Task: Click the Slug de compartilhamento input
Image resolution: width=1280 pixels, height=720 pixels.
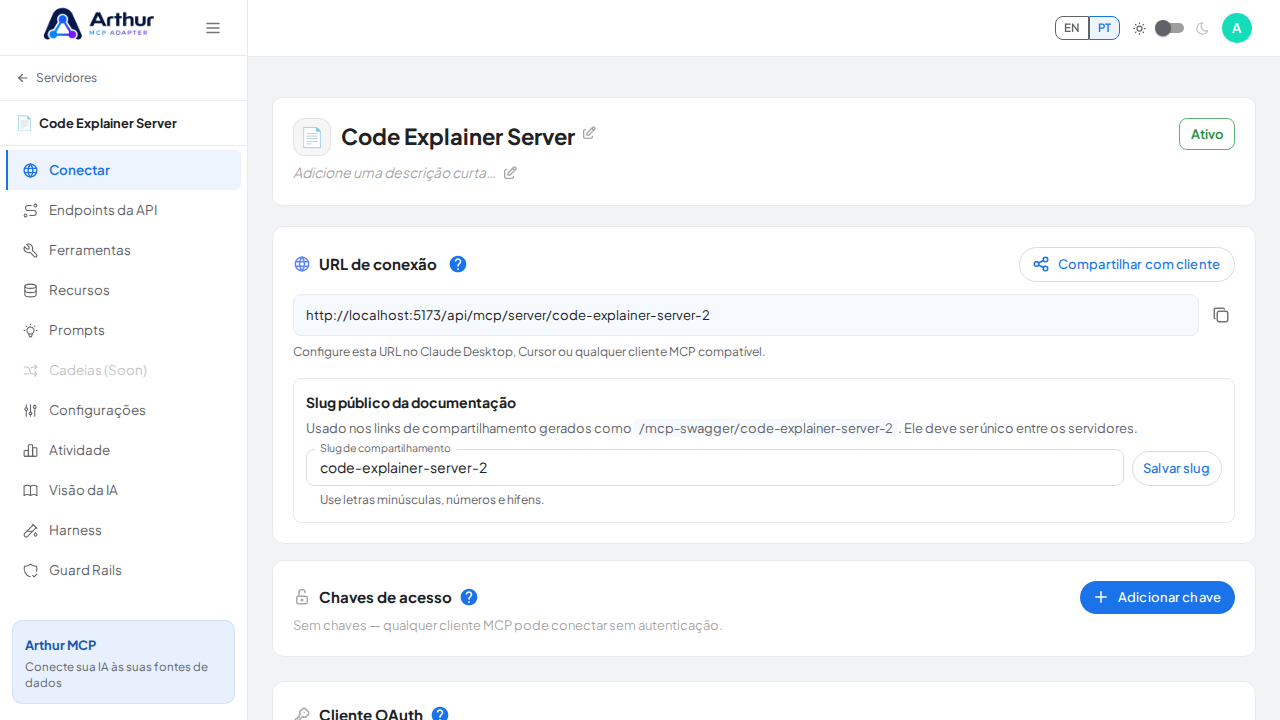Action: (715, 468)
